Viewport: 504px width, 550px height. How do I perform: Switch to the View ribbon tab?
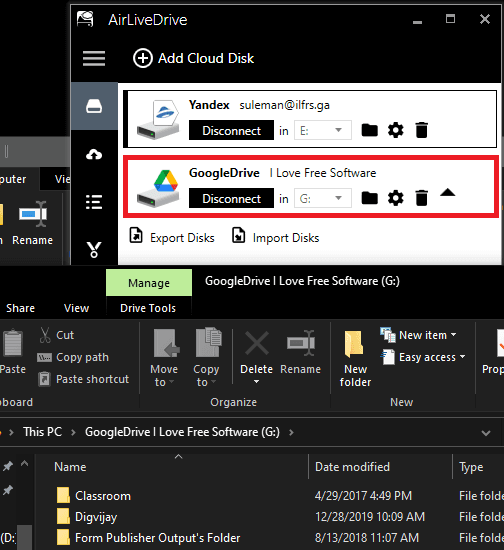[x=76, y=308]
